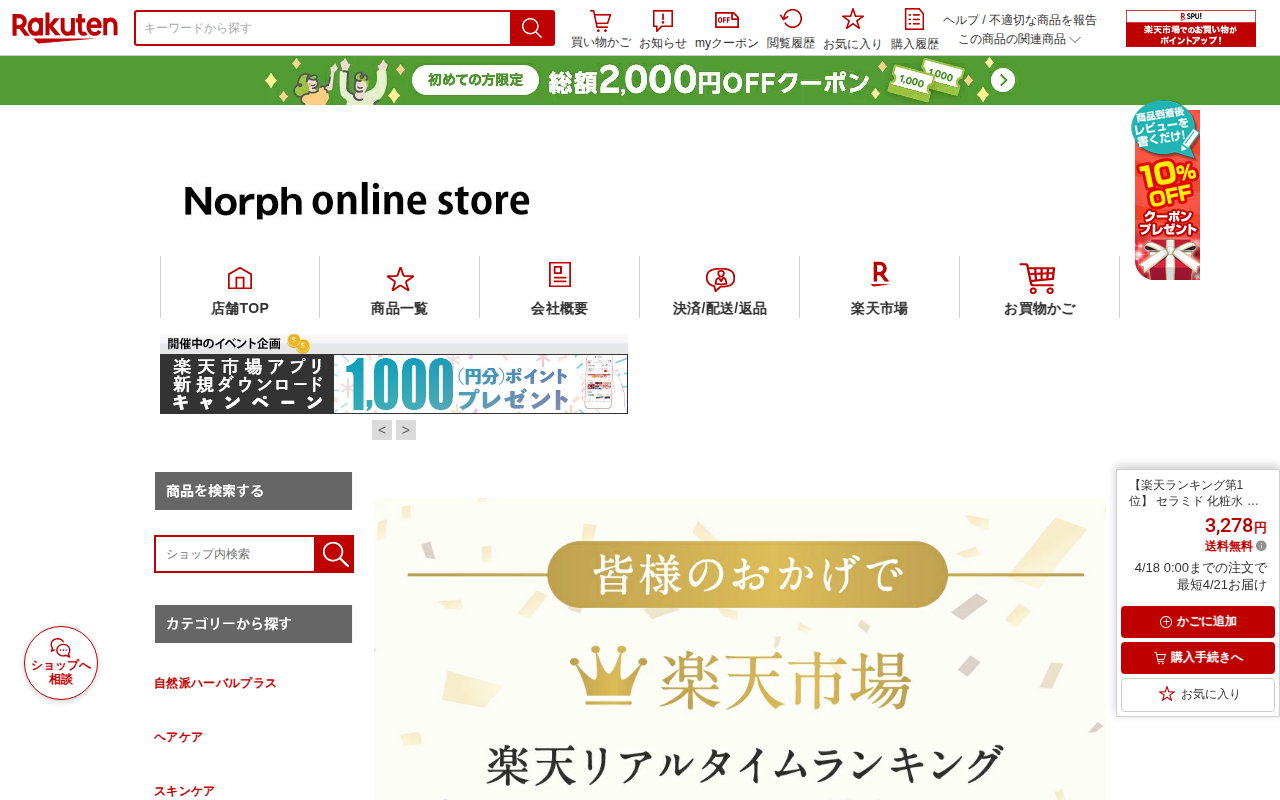Open 自然派ハーバルプラス category

coord(215,683)
